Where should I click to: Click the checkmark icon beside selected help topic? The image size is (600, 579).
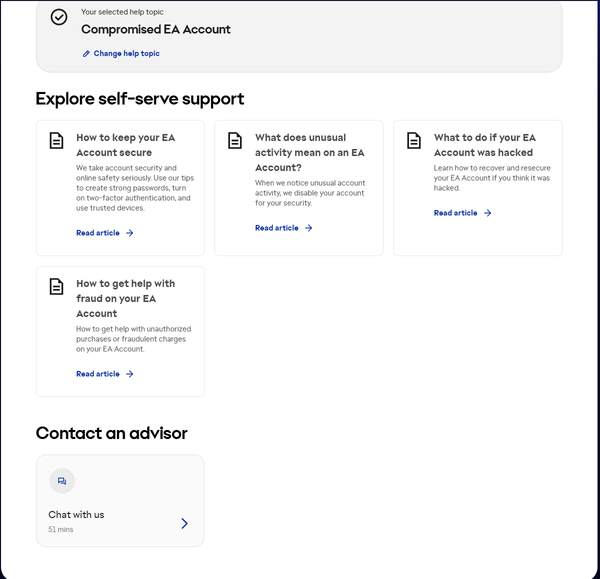[x=59, y=17]
